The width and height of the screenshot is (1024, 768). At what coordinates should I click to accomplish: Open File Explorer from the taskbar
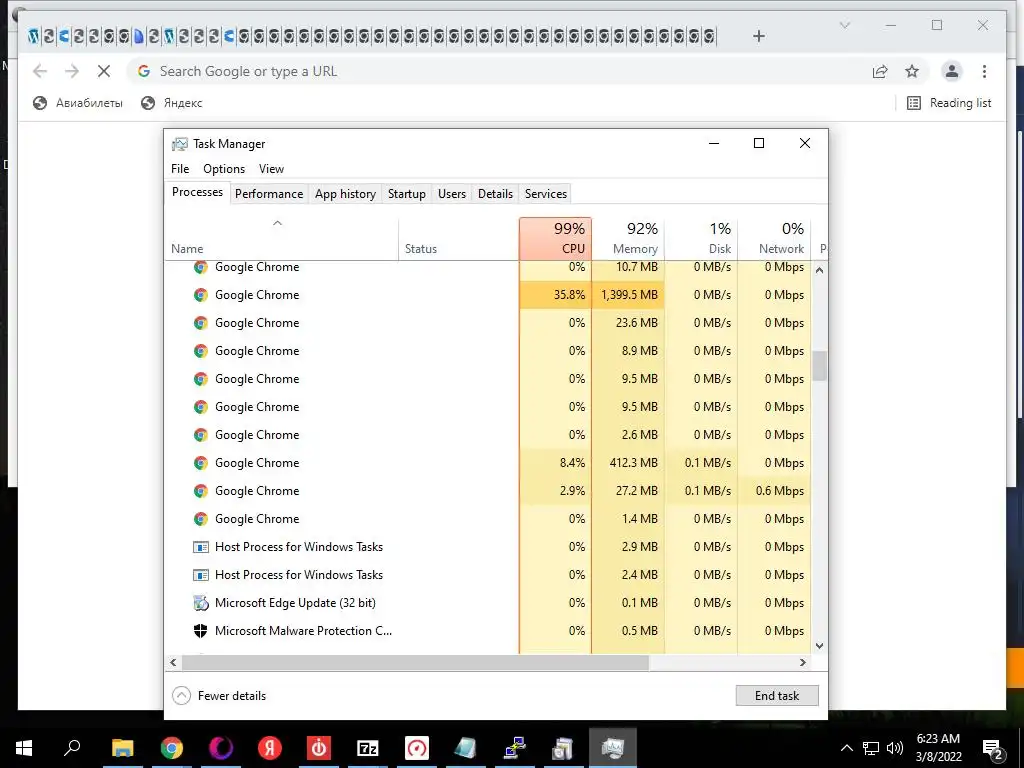[122, 748]
